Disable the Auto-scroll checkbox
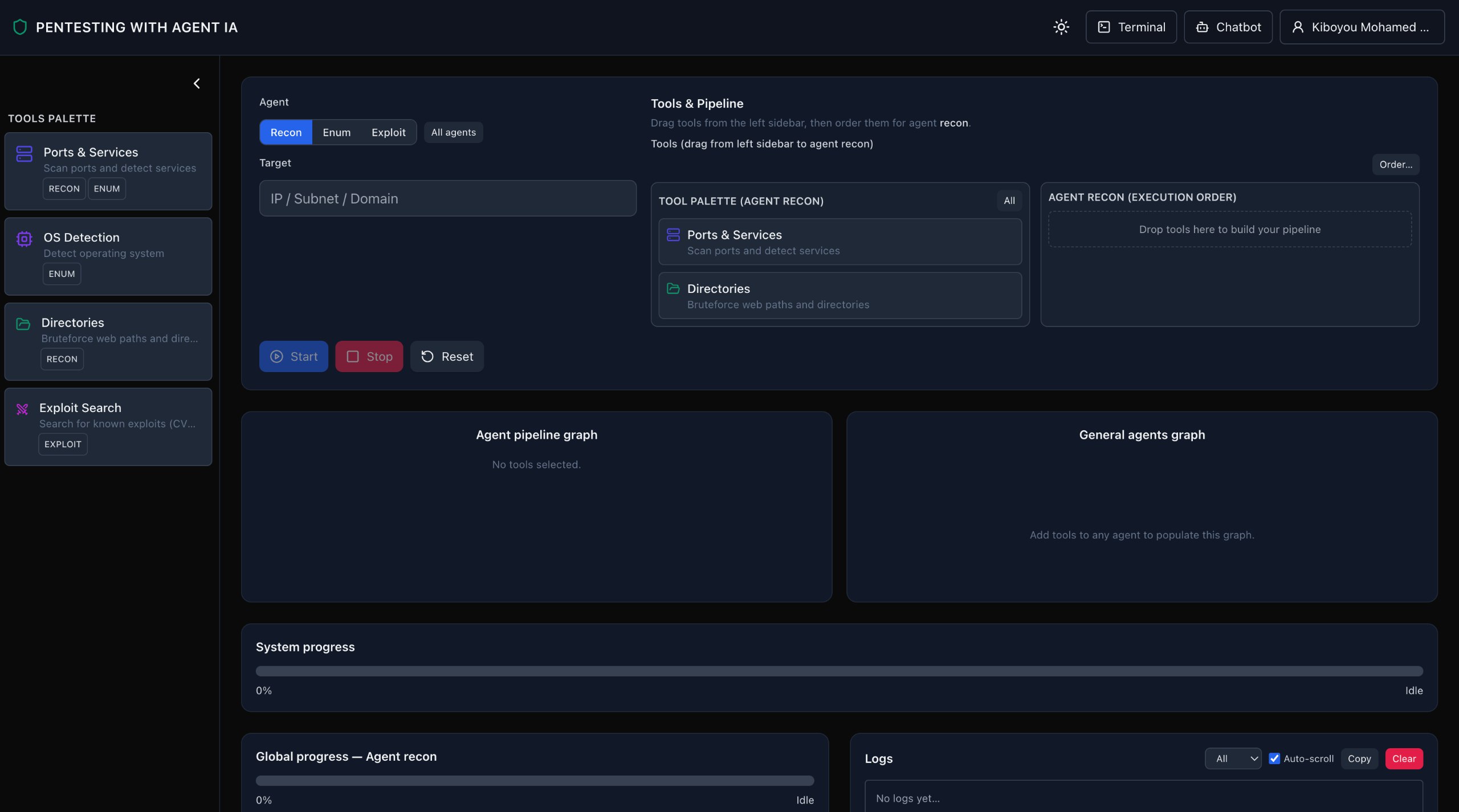The width and height of the screenshot is (1459, 812). click(1274, 758)
